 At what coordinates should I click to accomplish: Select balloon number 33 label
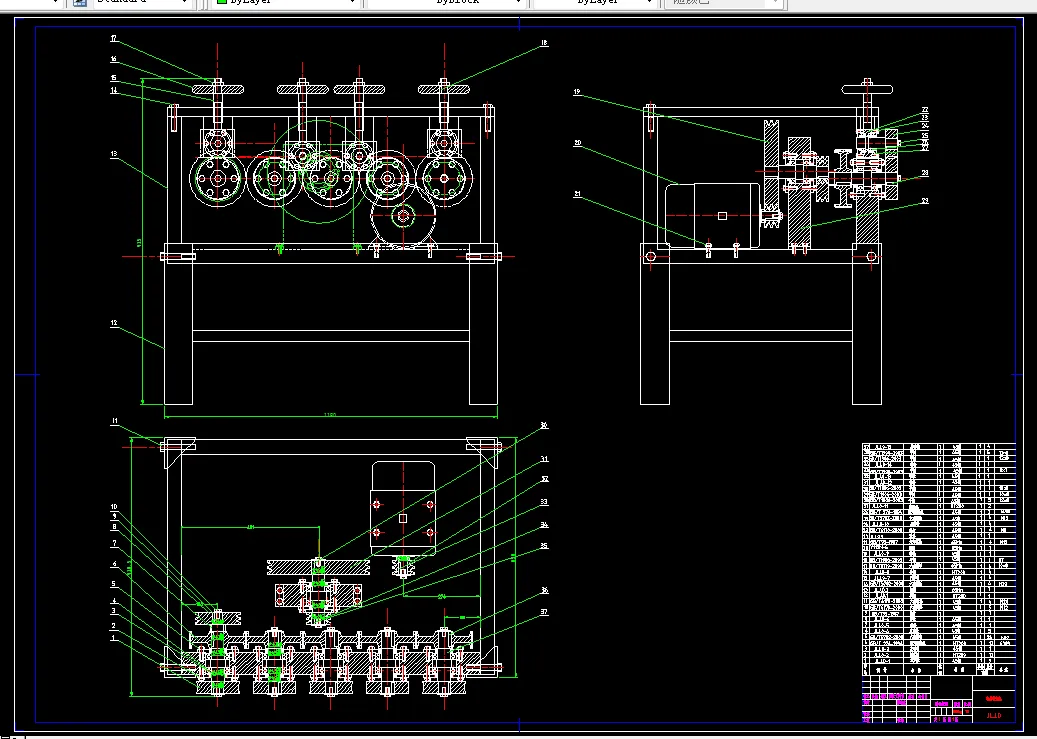(544, 501)
